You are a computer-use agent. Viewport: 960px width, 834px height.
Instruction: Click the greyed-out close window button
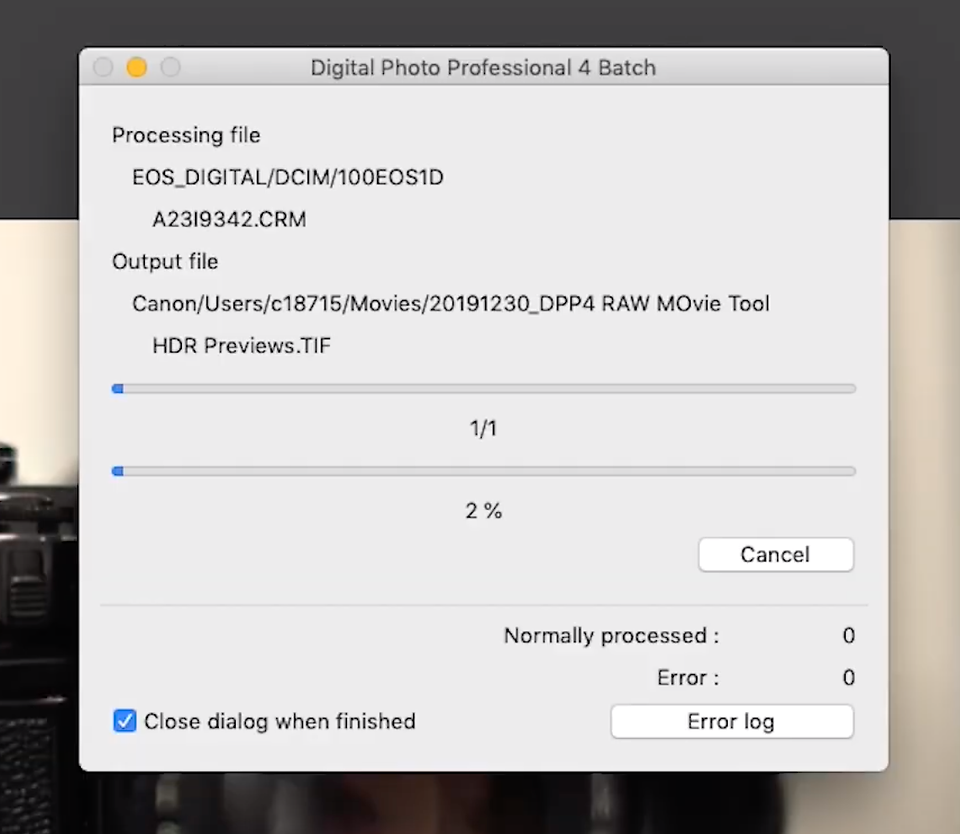(x=103, y=67)
